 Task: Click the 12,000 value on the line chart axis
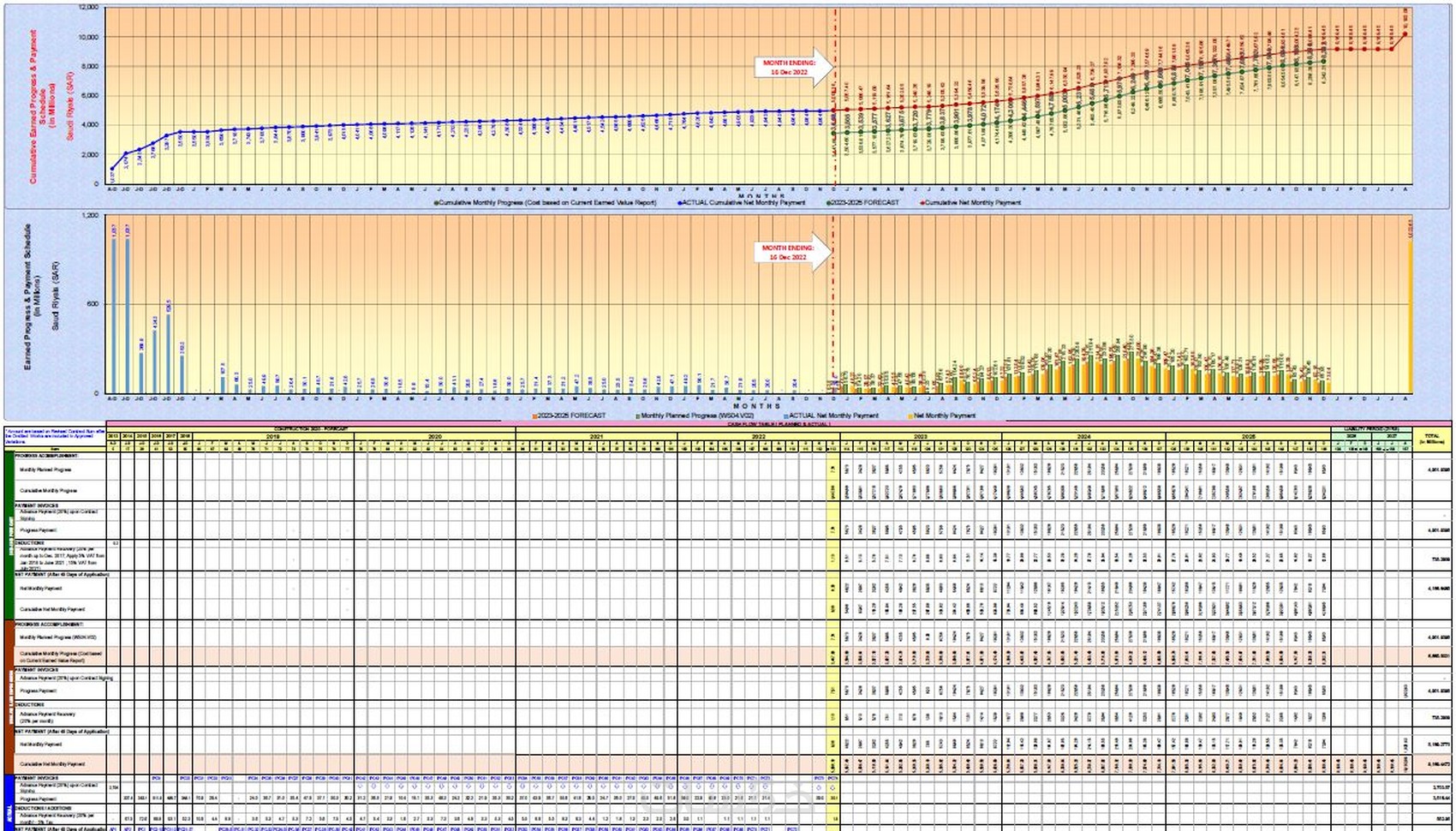tap(88, 7)
